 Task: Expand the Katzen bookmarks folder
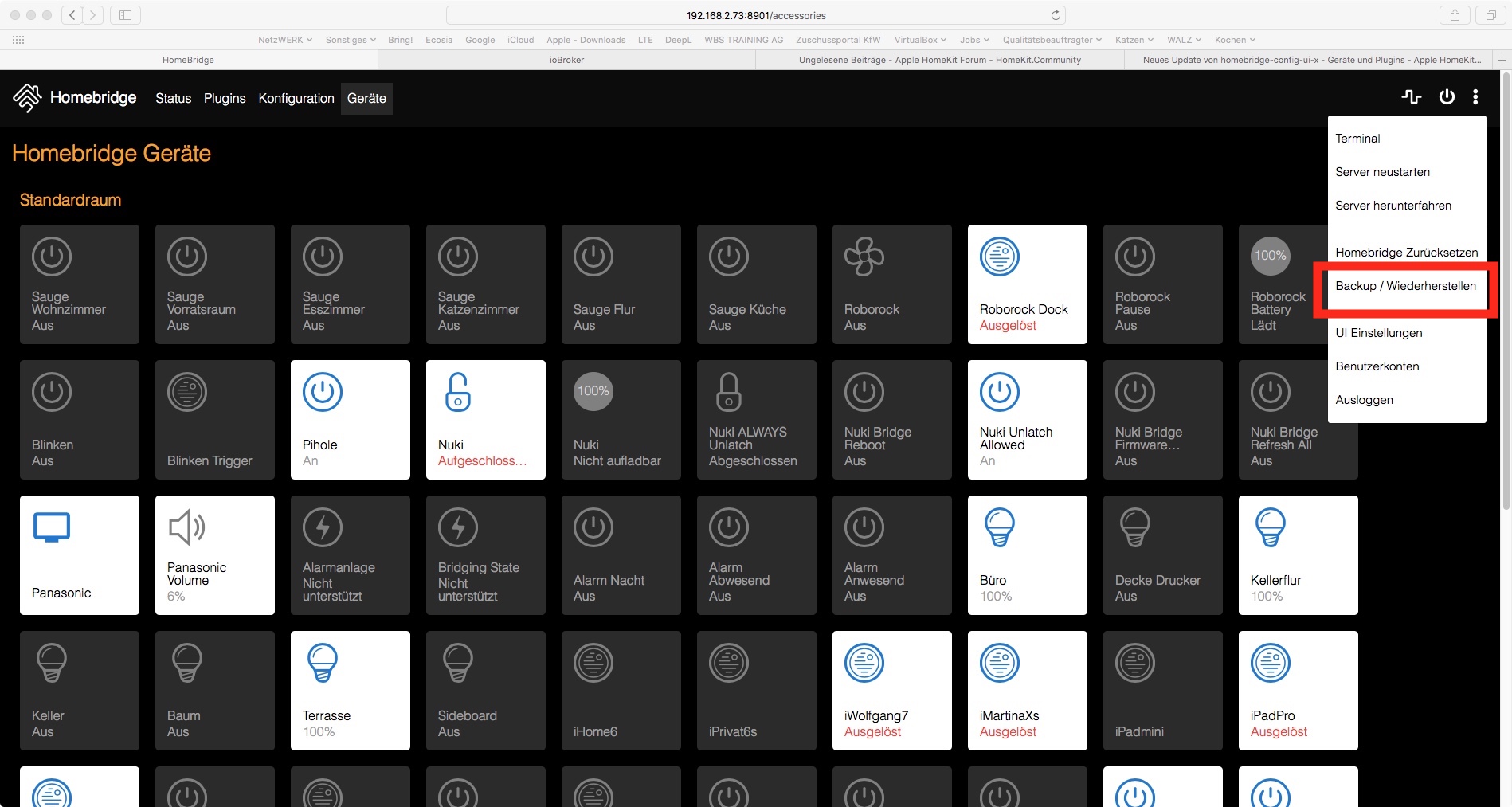click(x=1134, y=40)
